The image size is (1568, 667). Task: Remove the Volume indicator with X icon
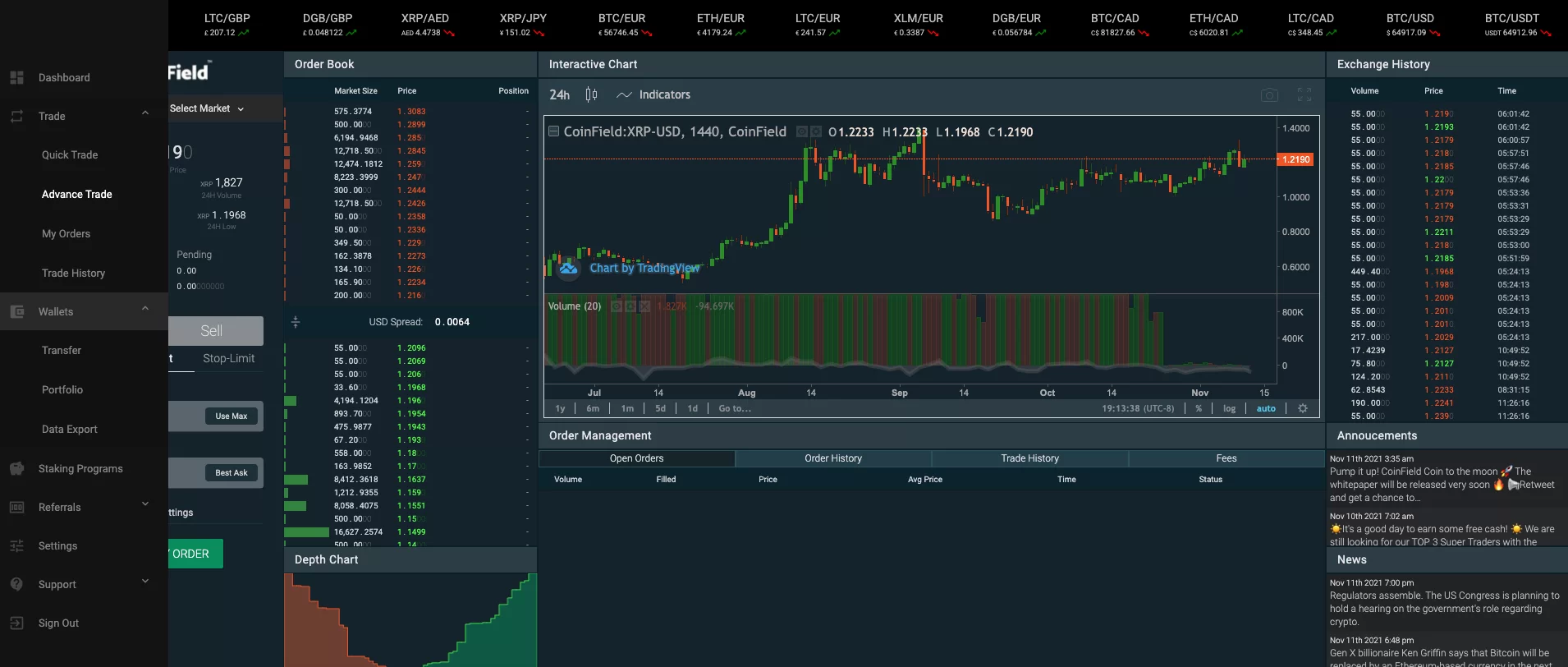(644, 306)
